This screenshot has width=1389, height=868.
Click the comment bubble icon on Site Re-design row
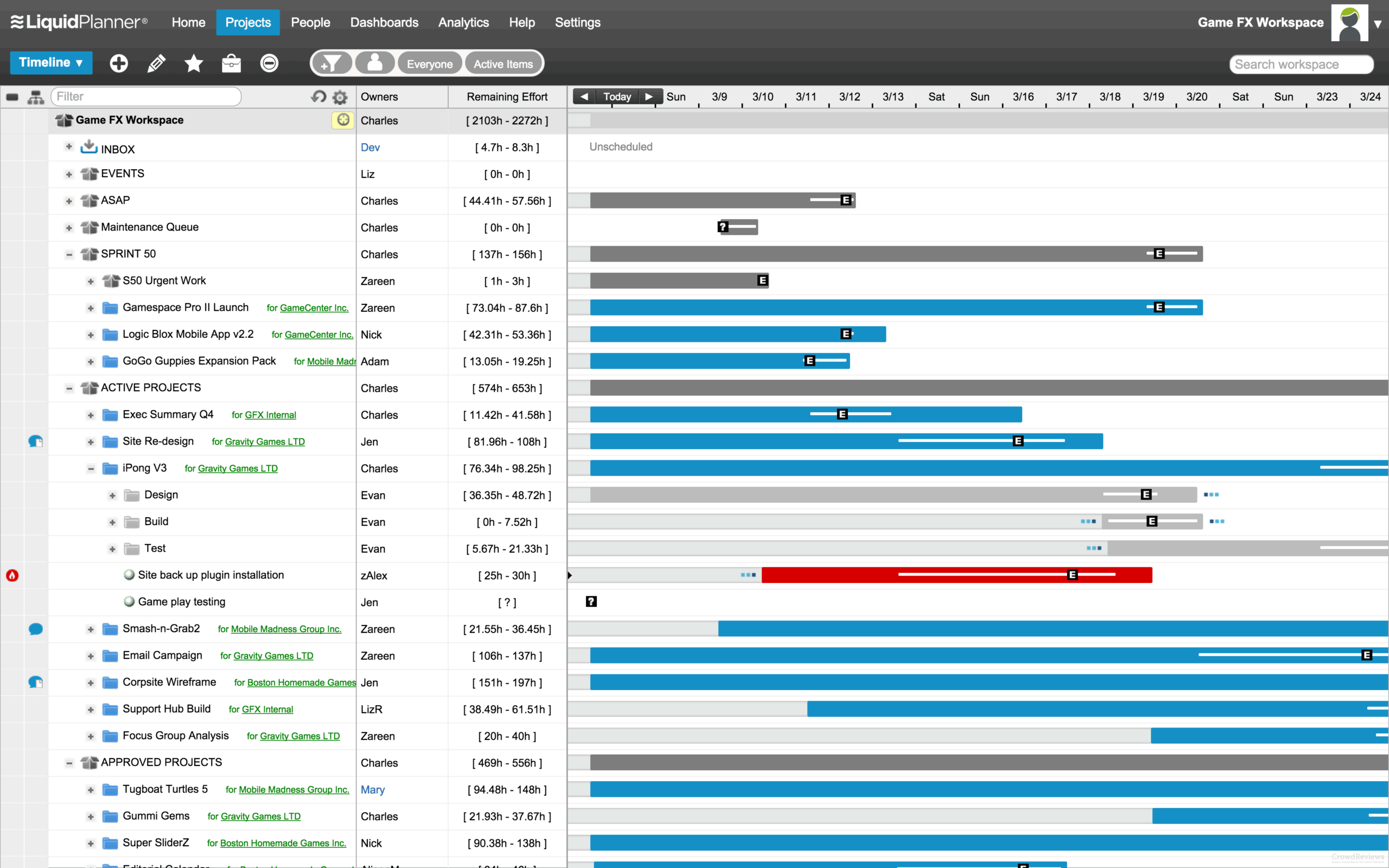pyautogui.click(x=36, y=442)
